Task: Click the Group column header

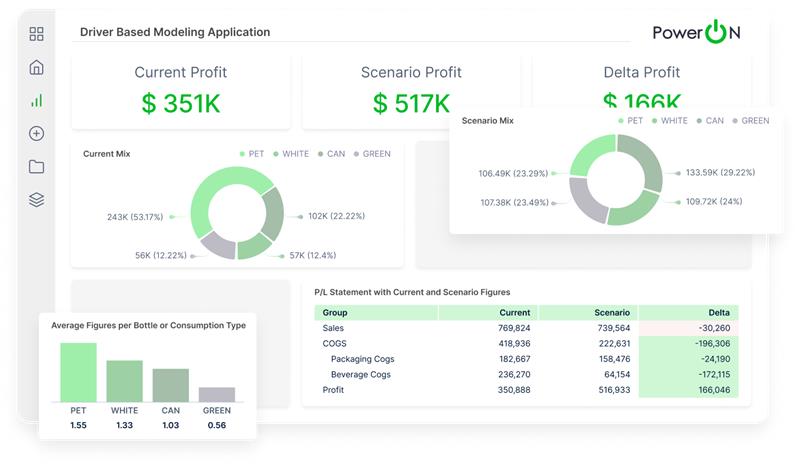Action: 335,312
